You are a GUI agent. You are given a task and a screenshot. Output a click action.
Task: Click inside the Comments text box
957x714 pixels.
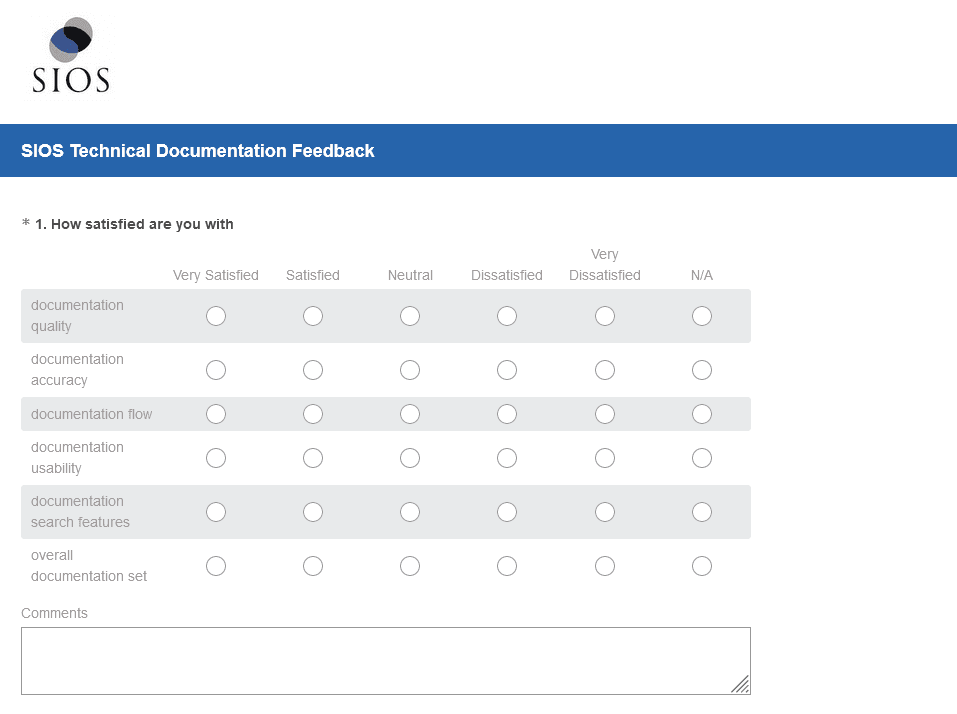385,660
